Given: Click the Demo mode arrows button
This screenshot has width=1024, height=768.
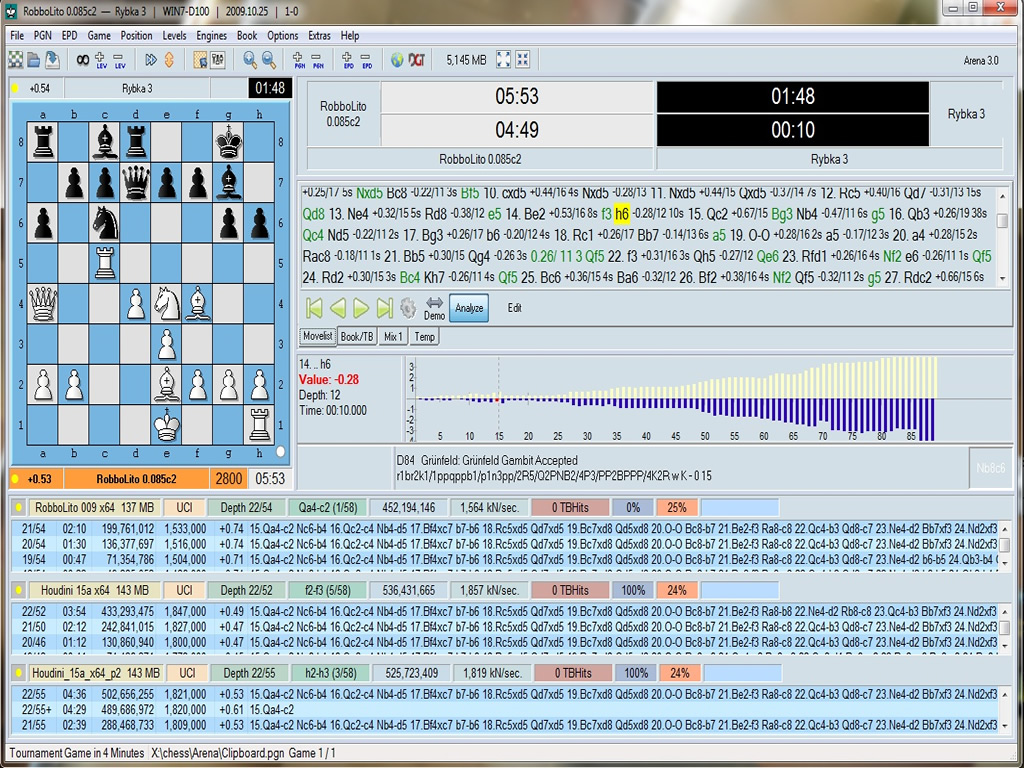Looking at the screenshot, I should coord(434,308).
